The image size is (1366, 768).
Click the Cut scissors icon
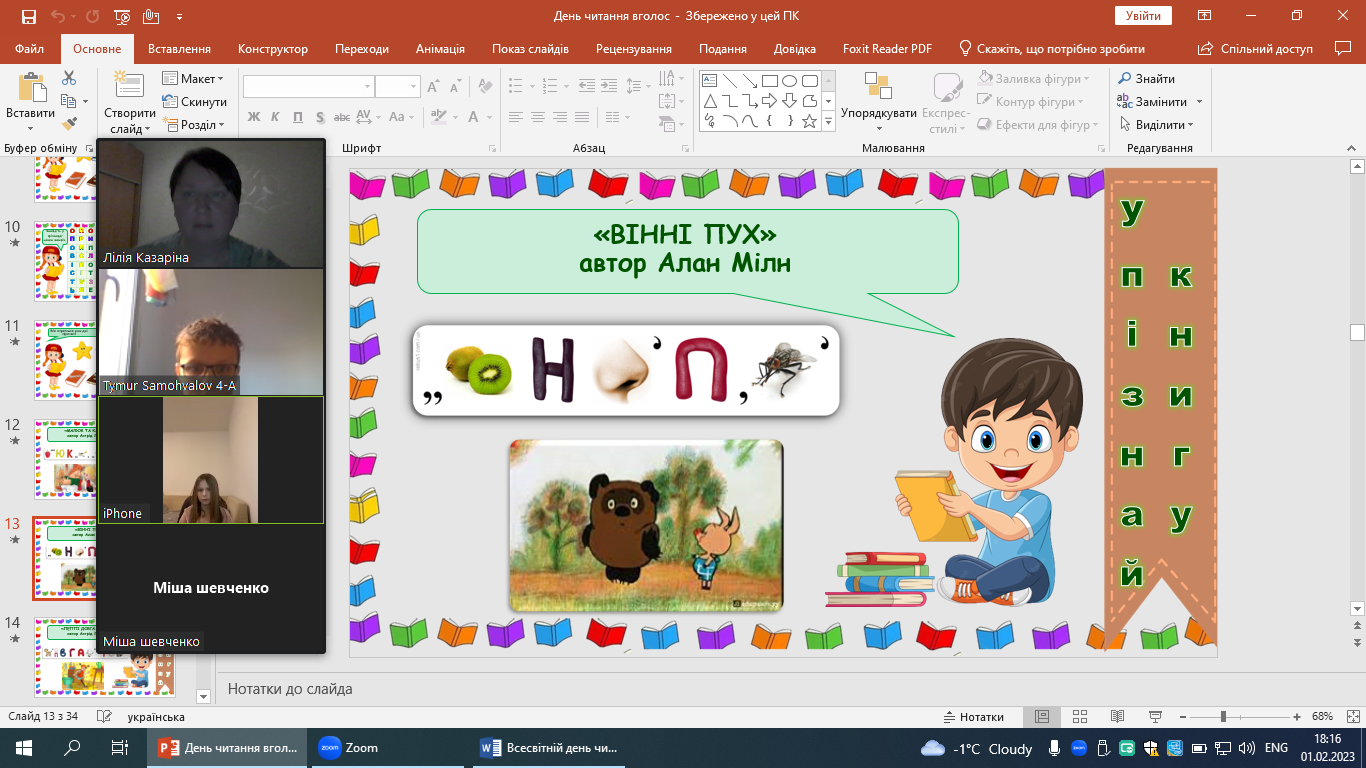click(69, 78)
